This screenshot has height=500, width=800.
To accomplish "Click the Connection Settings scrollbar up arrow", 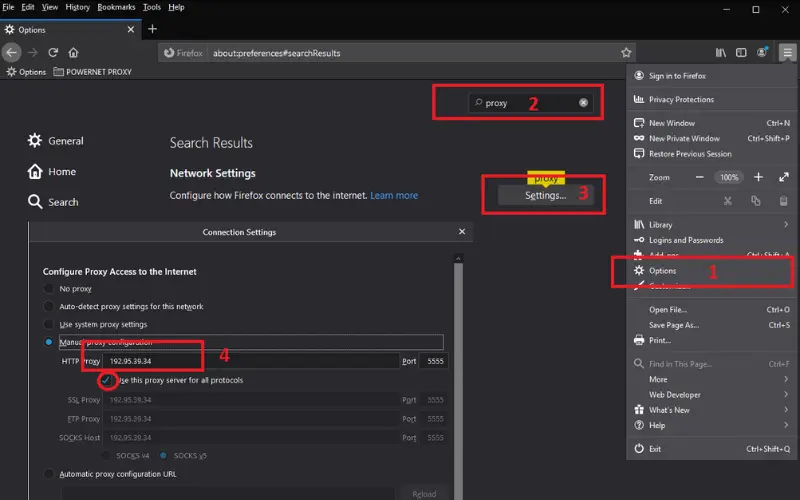I will pos(458,258).
